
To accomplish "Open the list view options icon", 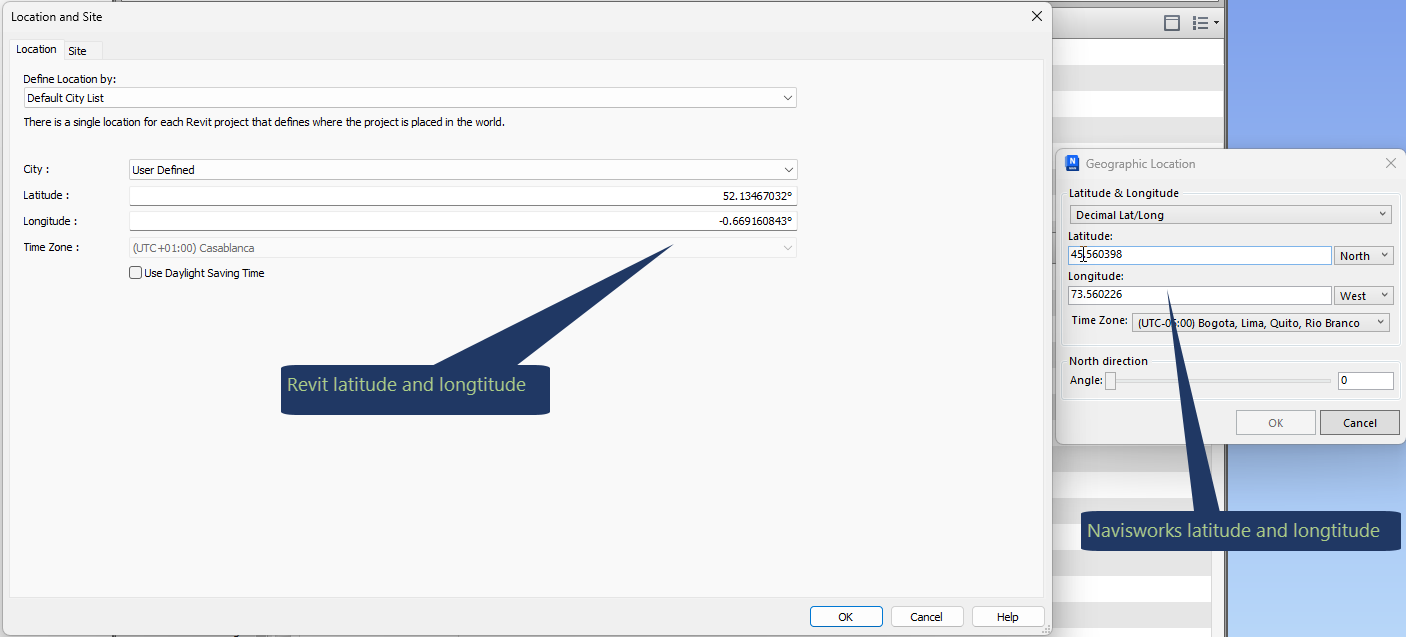I will 1204,23.
